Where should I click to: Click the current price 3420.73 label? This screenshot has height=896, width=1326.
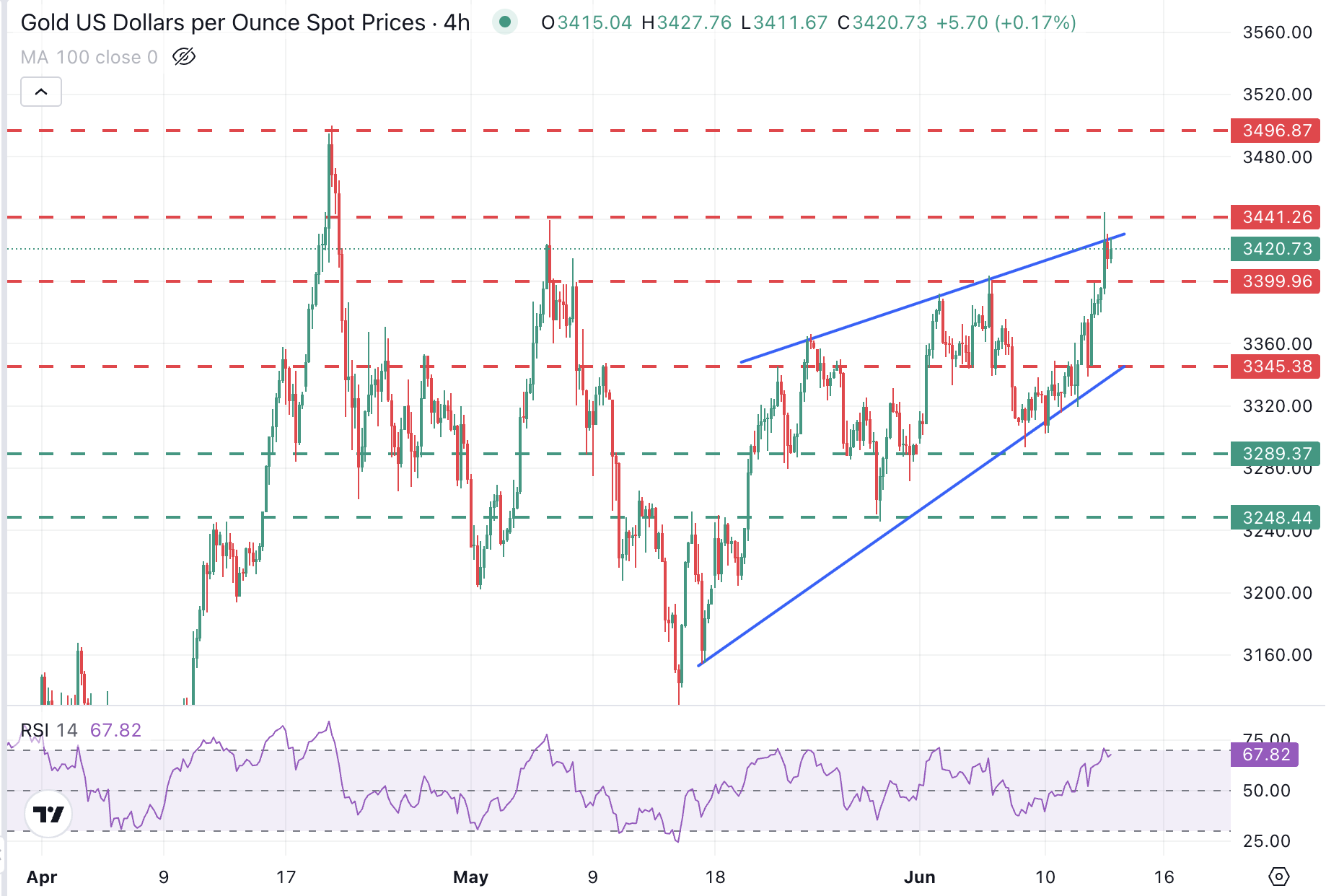click(x=1275, y=249)
